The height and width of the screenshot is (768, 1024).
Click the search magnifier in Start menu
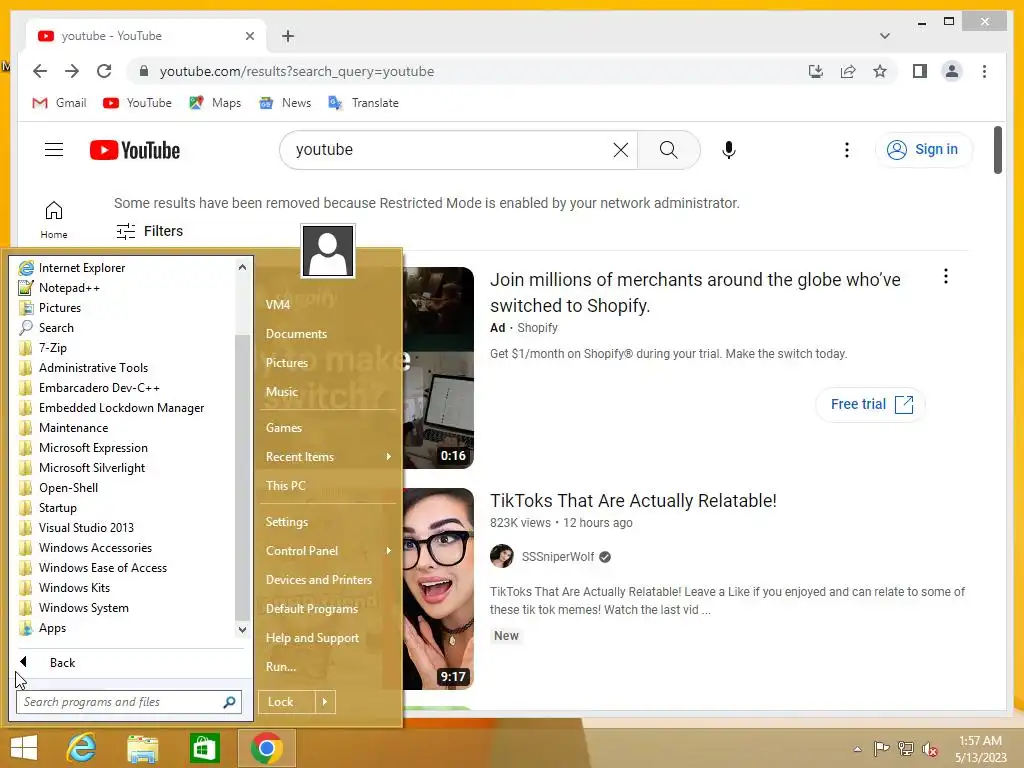(x=229, y=702)
